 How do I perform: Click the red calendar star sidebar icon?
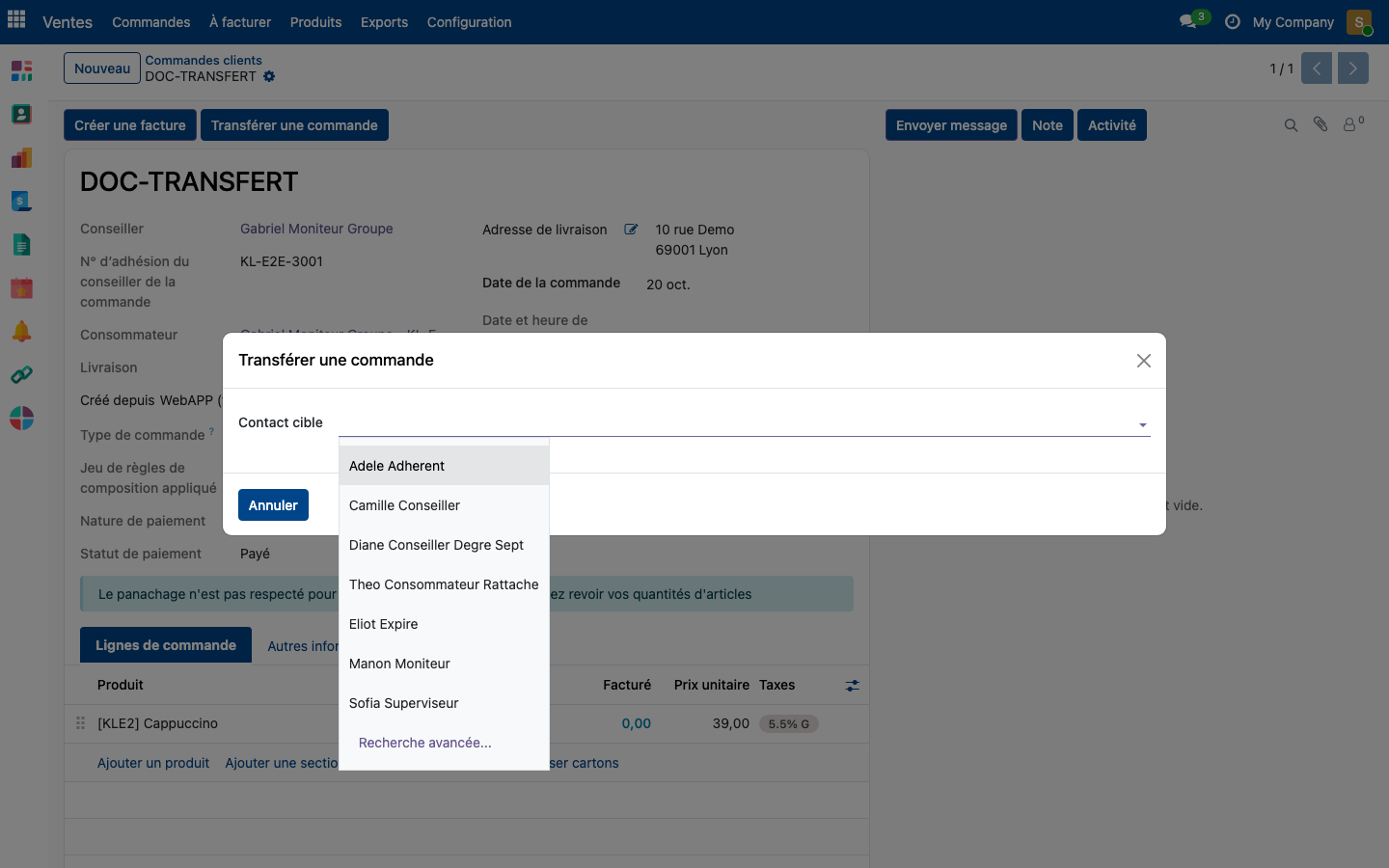point(21,287)
